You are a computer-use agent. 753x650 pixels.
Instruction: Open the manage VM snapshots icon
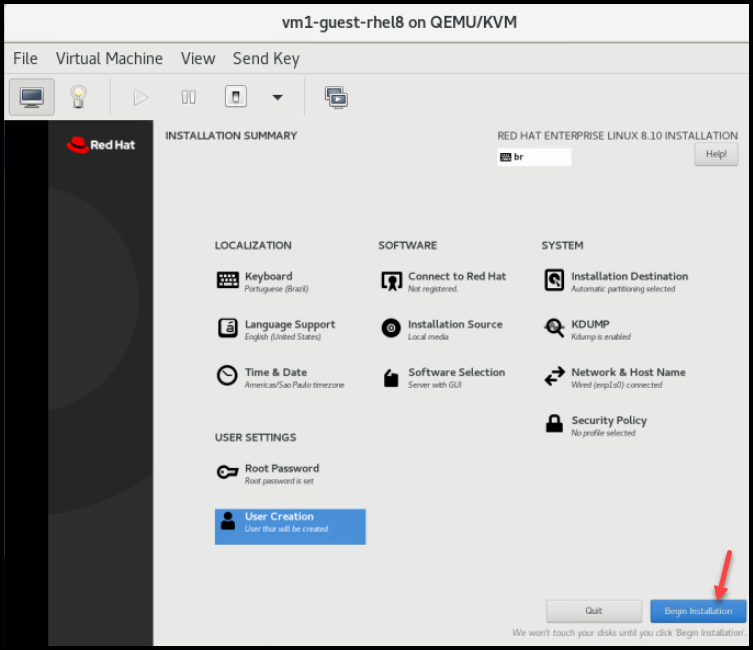coord(336,97)
